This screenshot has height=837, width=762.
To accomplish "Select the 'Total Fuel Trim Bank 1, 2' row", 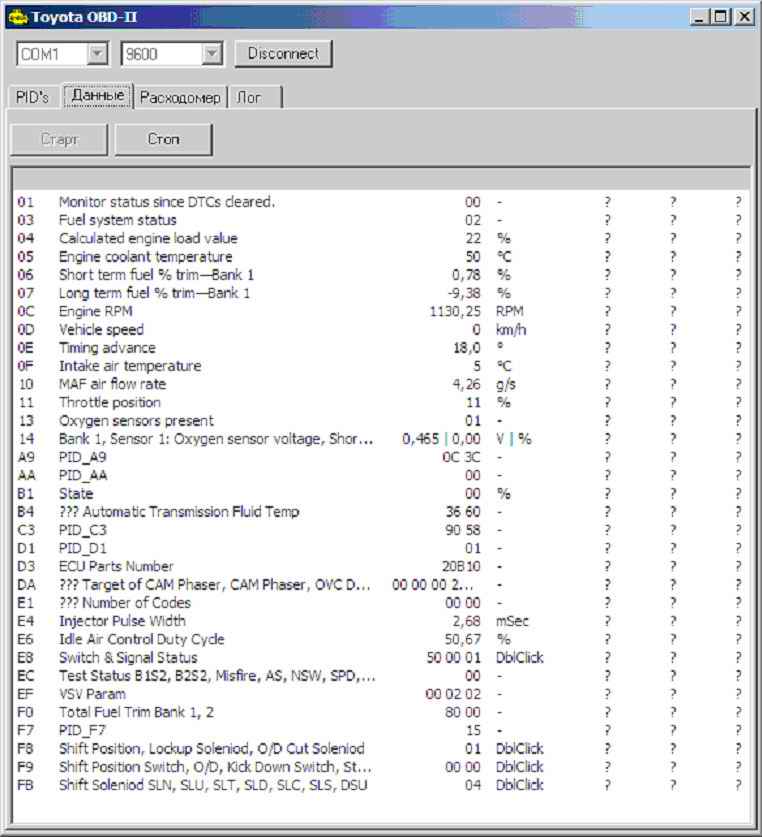I will point(381,712).
